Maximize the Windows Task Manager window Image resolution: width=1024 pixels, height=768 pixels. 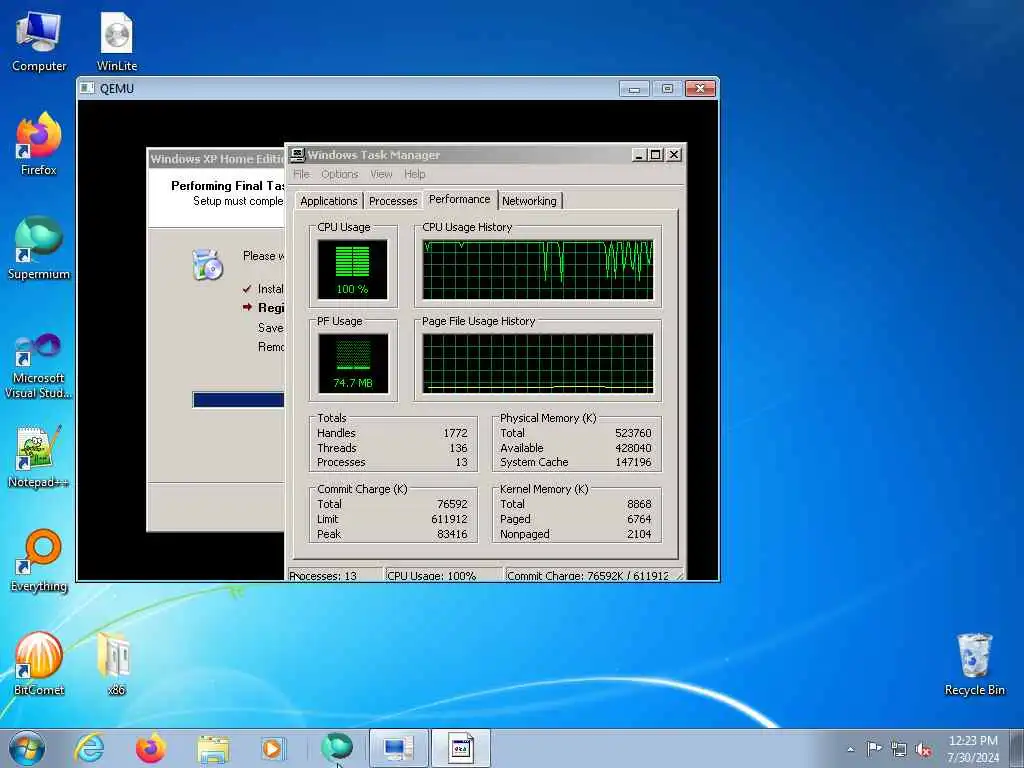coord(655,155)
